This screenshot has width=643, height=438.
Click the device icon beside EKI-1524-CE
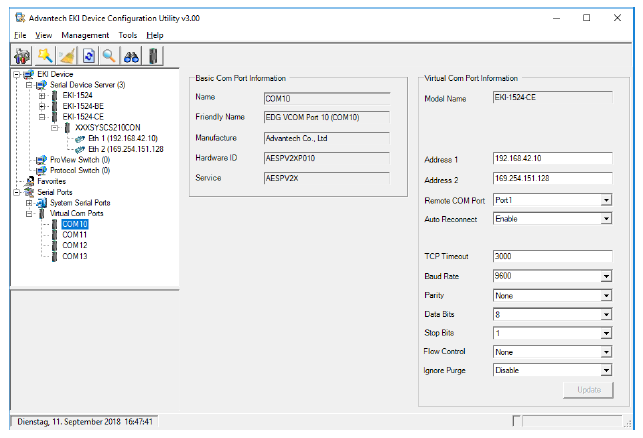pyautogui.click(x=54, y=117)
